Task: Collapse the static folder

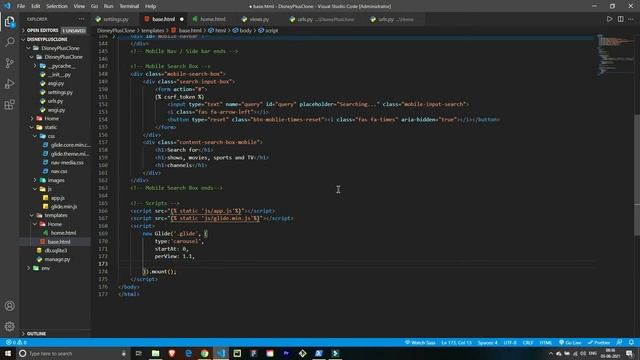Action: click(50, 127)
